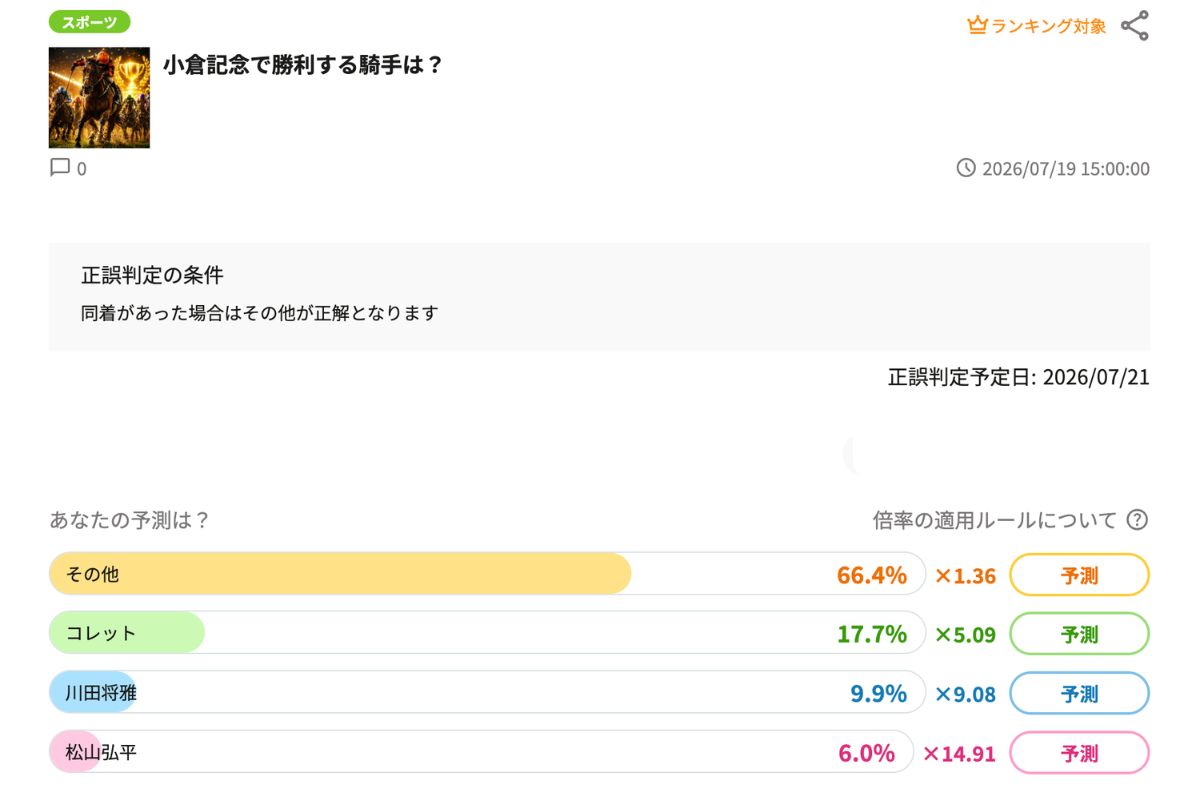Image resolution: width=1200 pixels, height=800 pixels.
Task: Open the comments speech bubble icon
Action: pyautogui.click(x=60, y=168)
